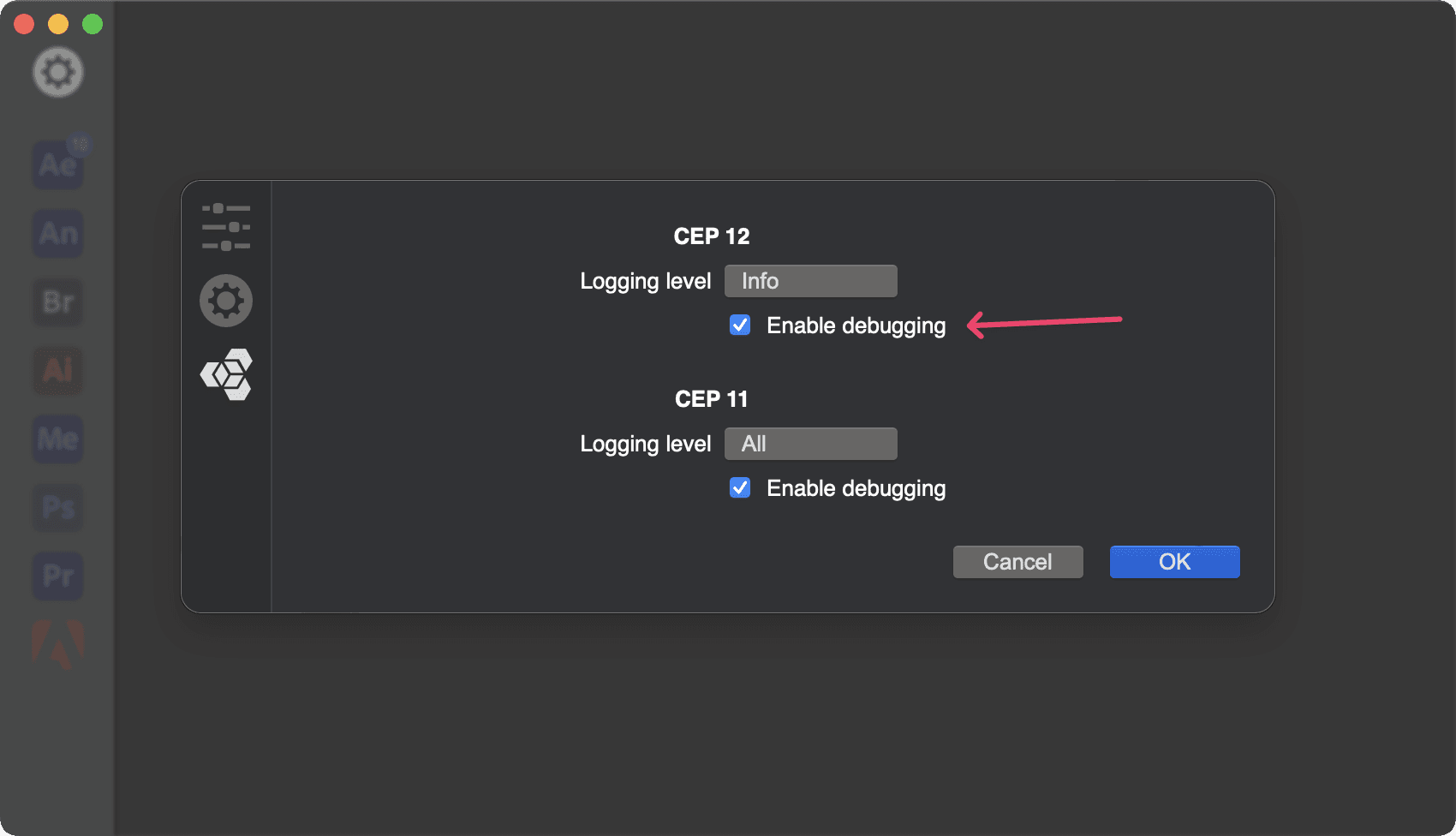Click the After Effects app icon

point(58,164)
